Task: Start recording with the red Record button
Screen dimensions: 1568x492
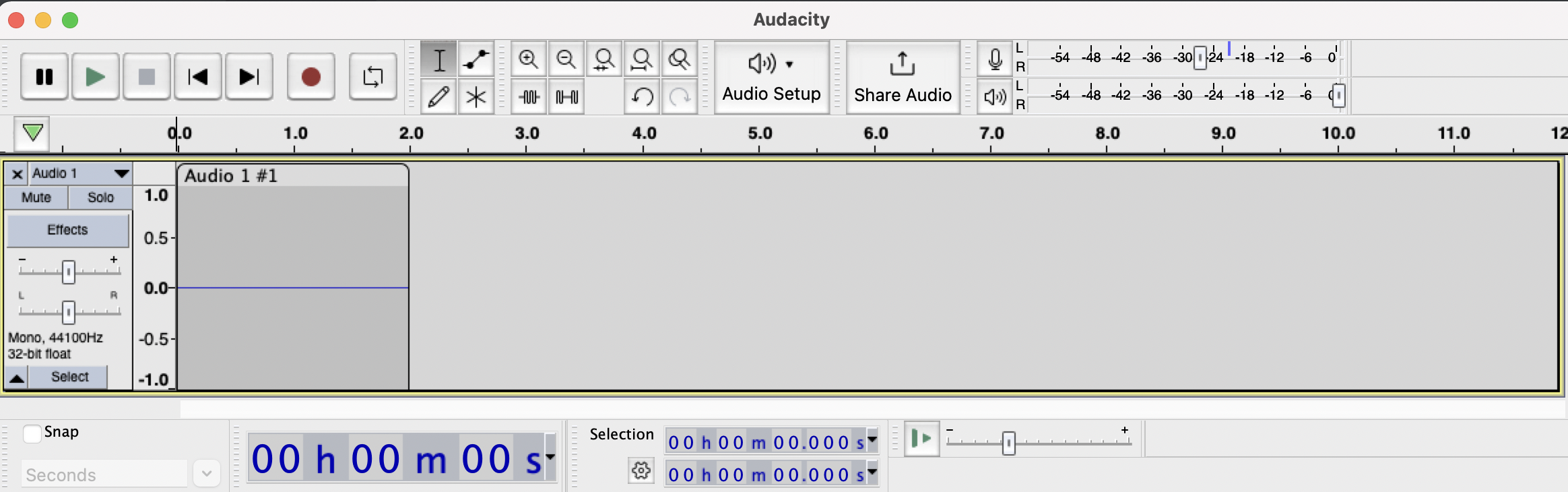Action: [311, 77]
